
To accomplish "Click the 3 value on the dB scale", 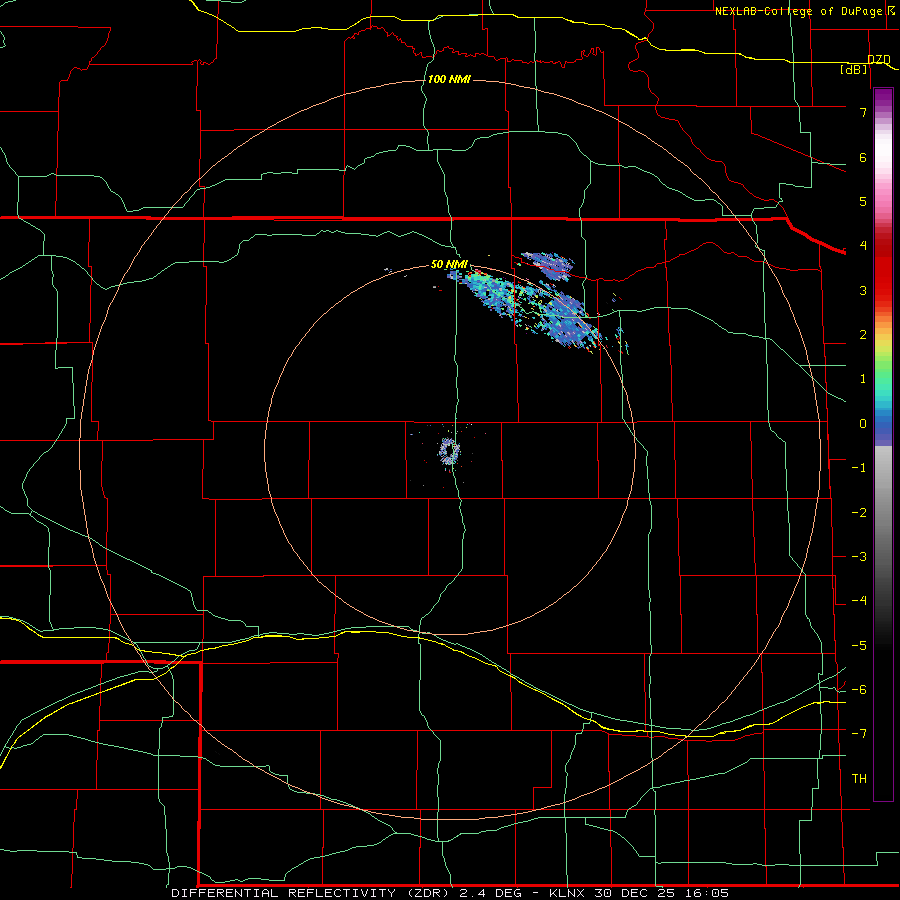I will pos(863,290).
